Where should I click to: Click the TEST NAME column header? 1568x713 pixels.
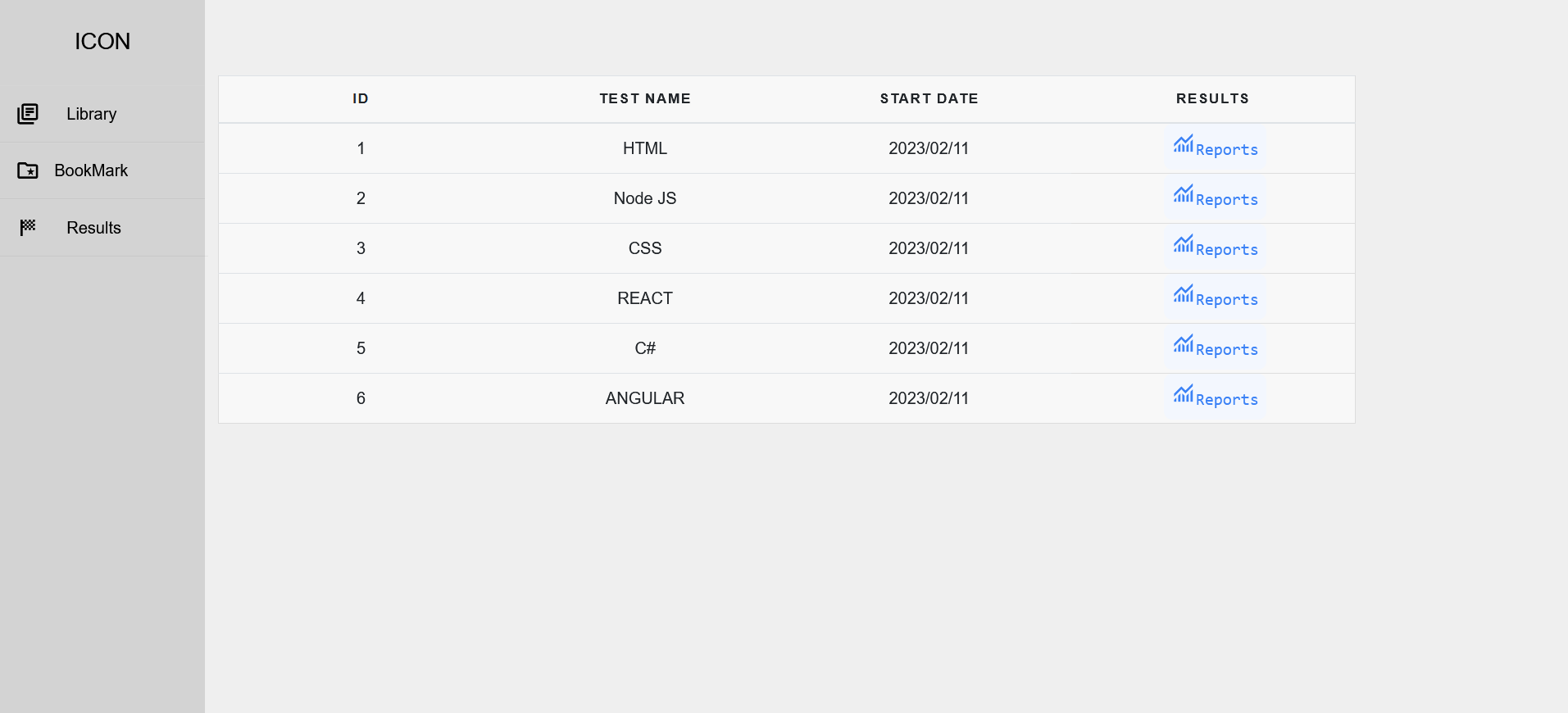coord(645,98)
